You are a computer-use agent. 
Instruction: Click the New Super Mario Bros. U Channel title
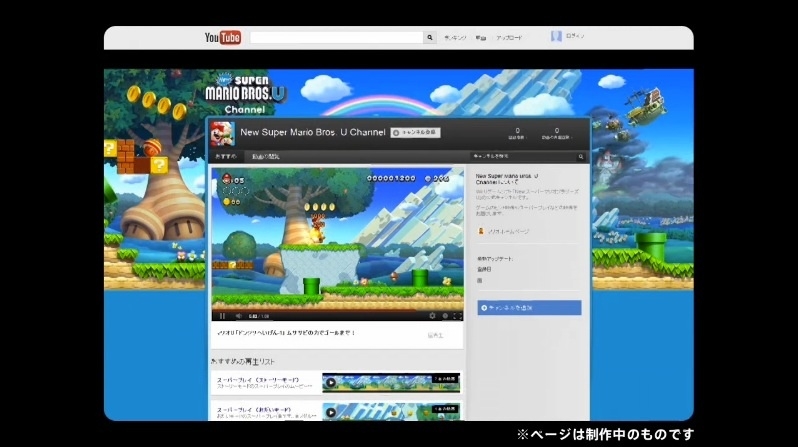pos(312,132)
